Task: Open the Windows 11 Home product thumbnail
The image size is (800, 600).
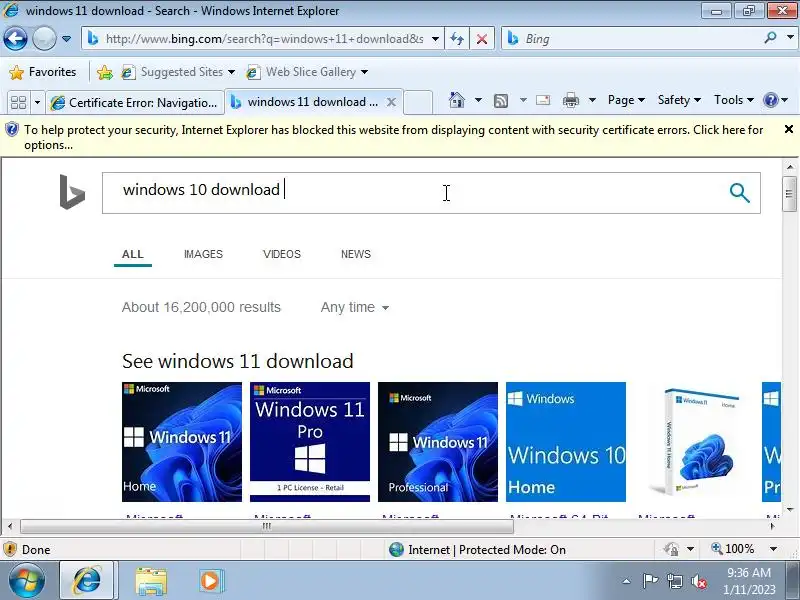Action: pyautogui.click(x=182, y=442)
